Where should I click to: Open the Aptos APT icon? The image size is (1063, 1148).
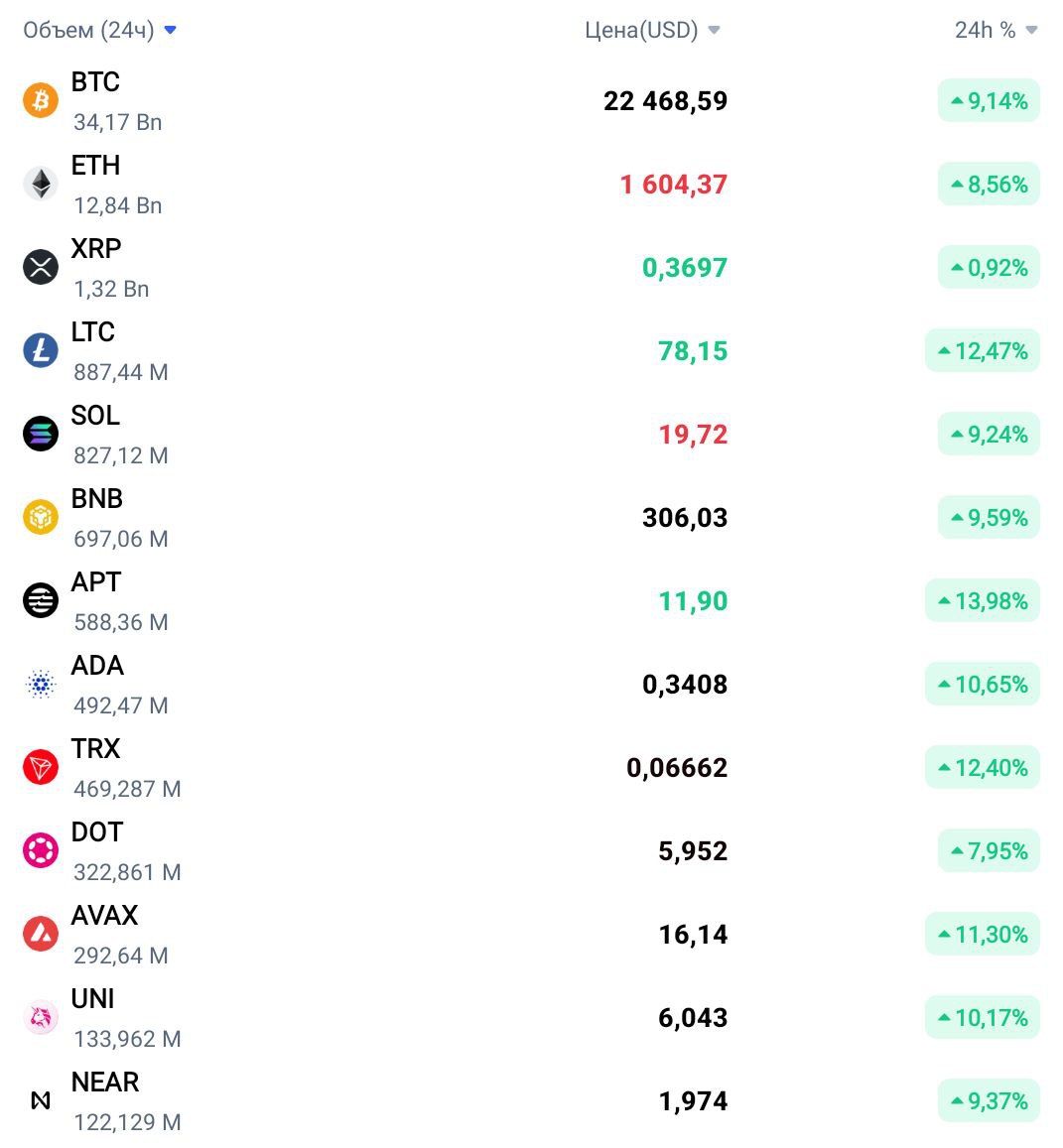click(41, 600)
